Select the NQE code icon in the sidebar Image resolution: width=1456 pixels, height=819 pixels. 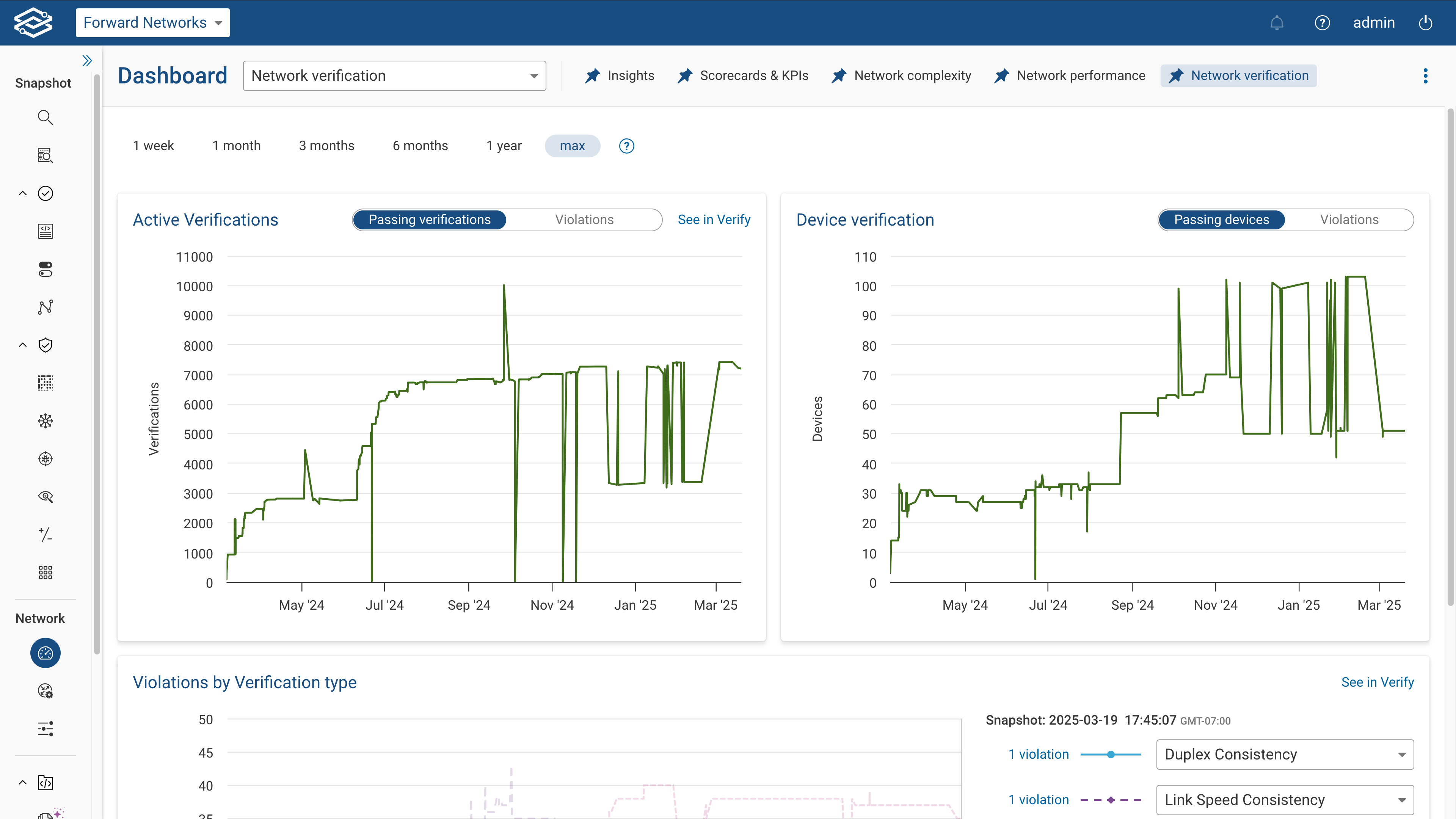(45, 231)
